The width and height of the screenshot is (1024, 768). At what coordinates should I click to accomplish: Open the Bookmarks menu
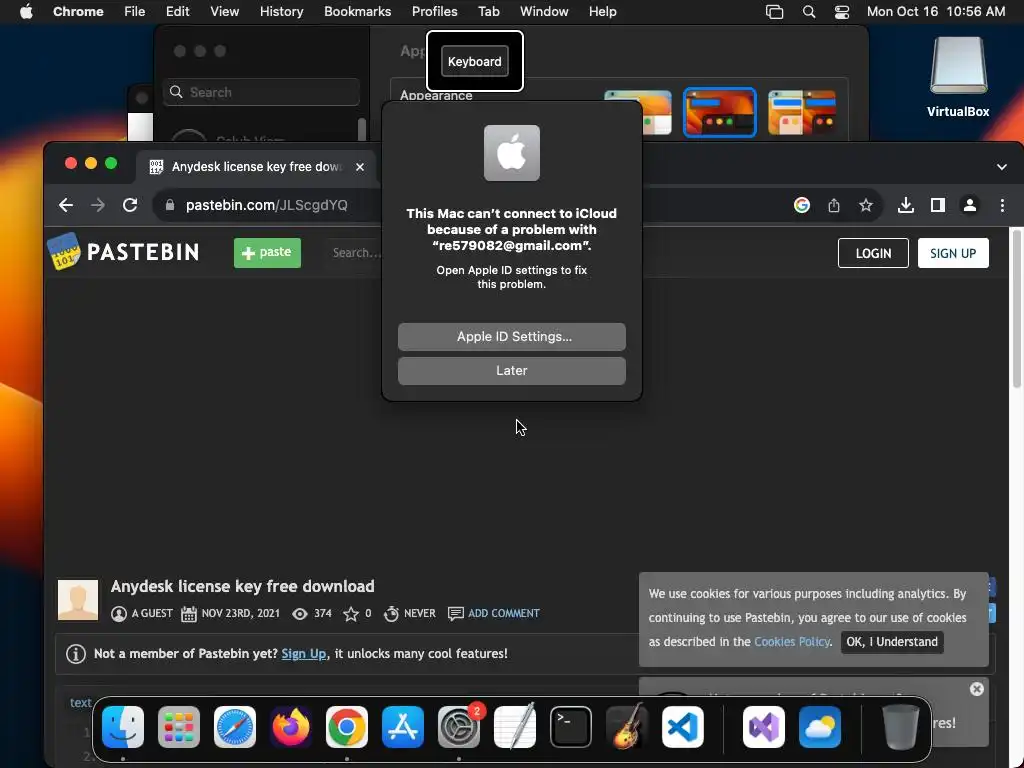(x=357, y=12)
